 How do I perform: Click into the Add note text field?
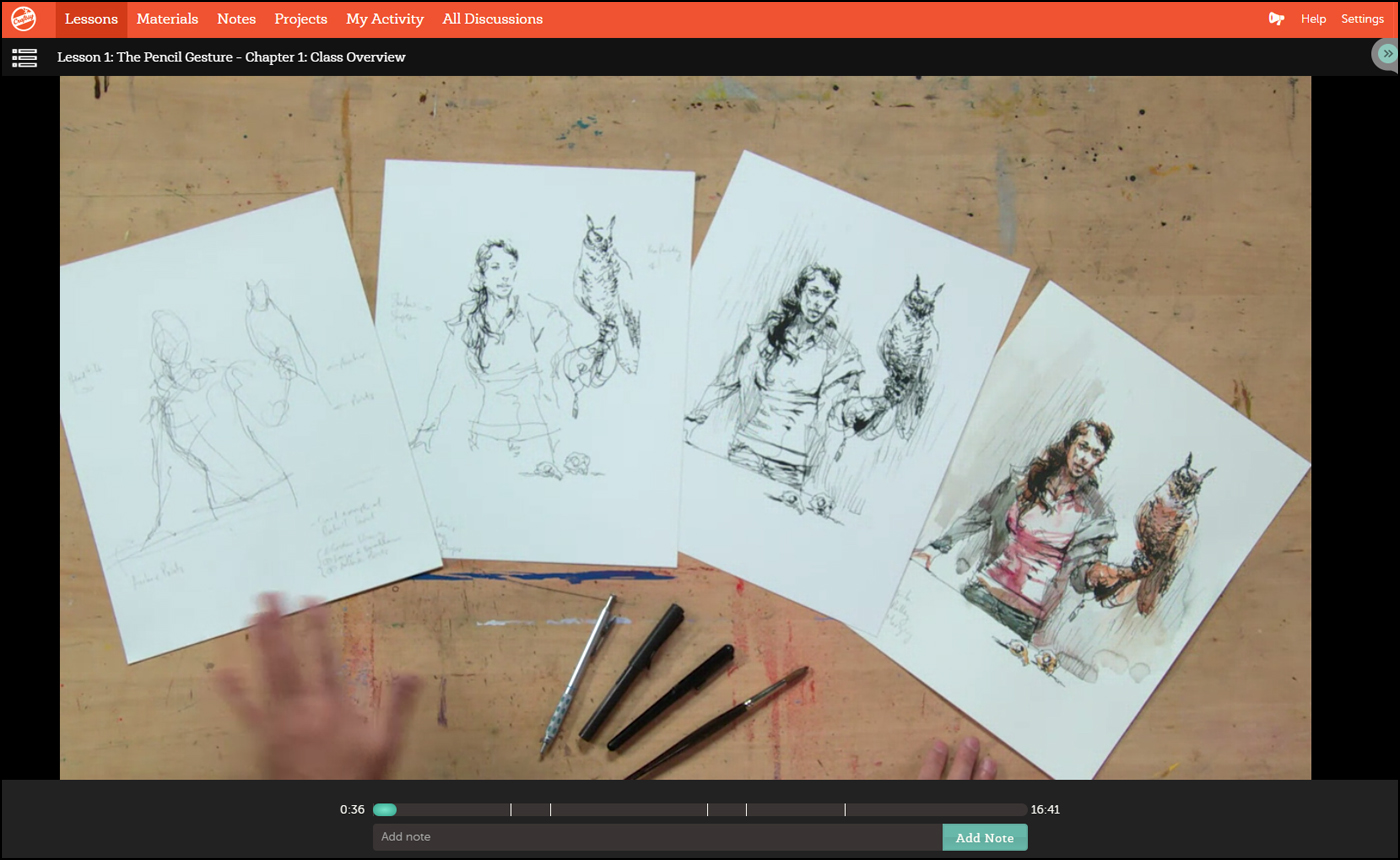pos(657,837)
